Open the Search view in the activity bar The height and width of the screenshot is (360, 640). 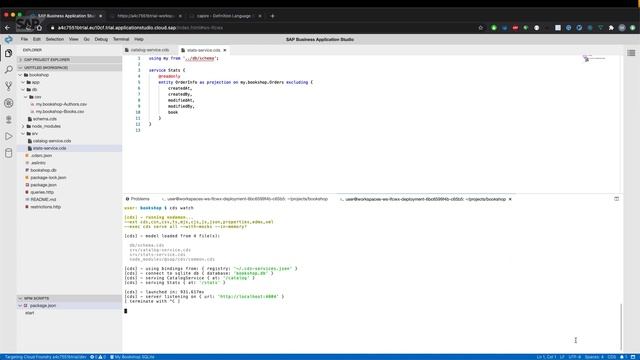[x=9, y=70]
